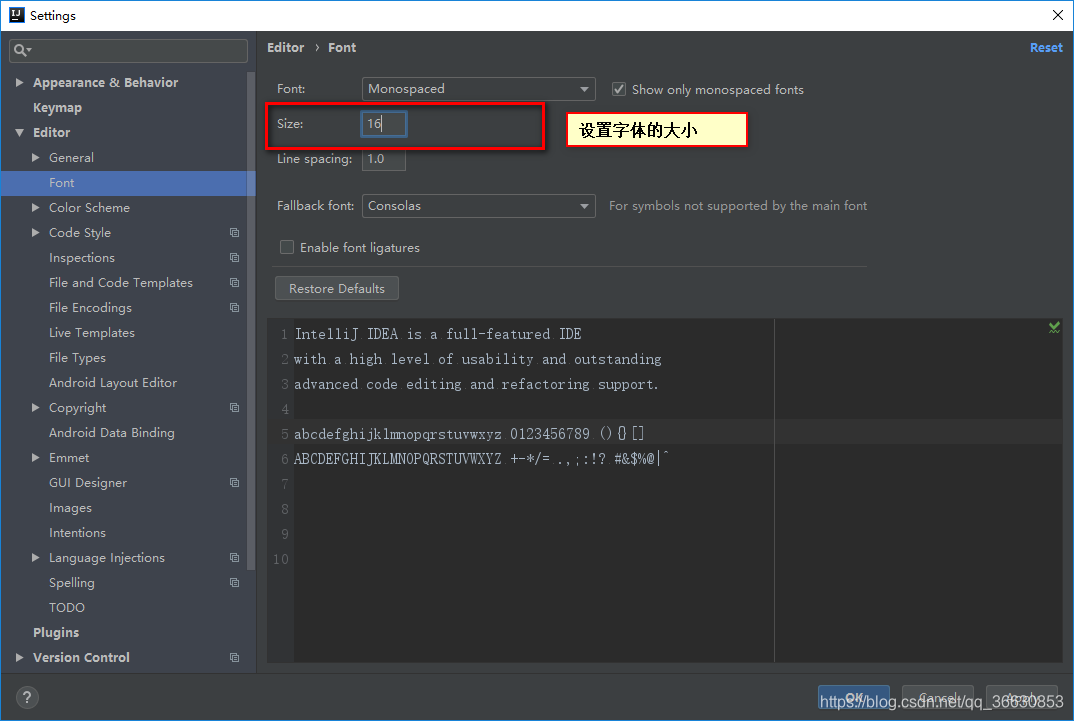
Task: Click the help question mark button
Action: point(27,698)
